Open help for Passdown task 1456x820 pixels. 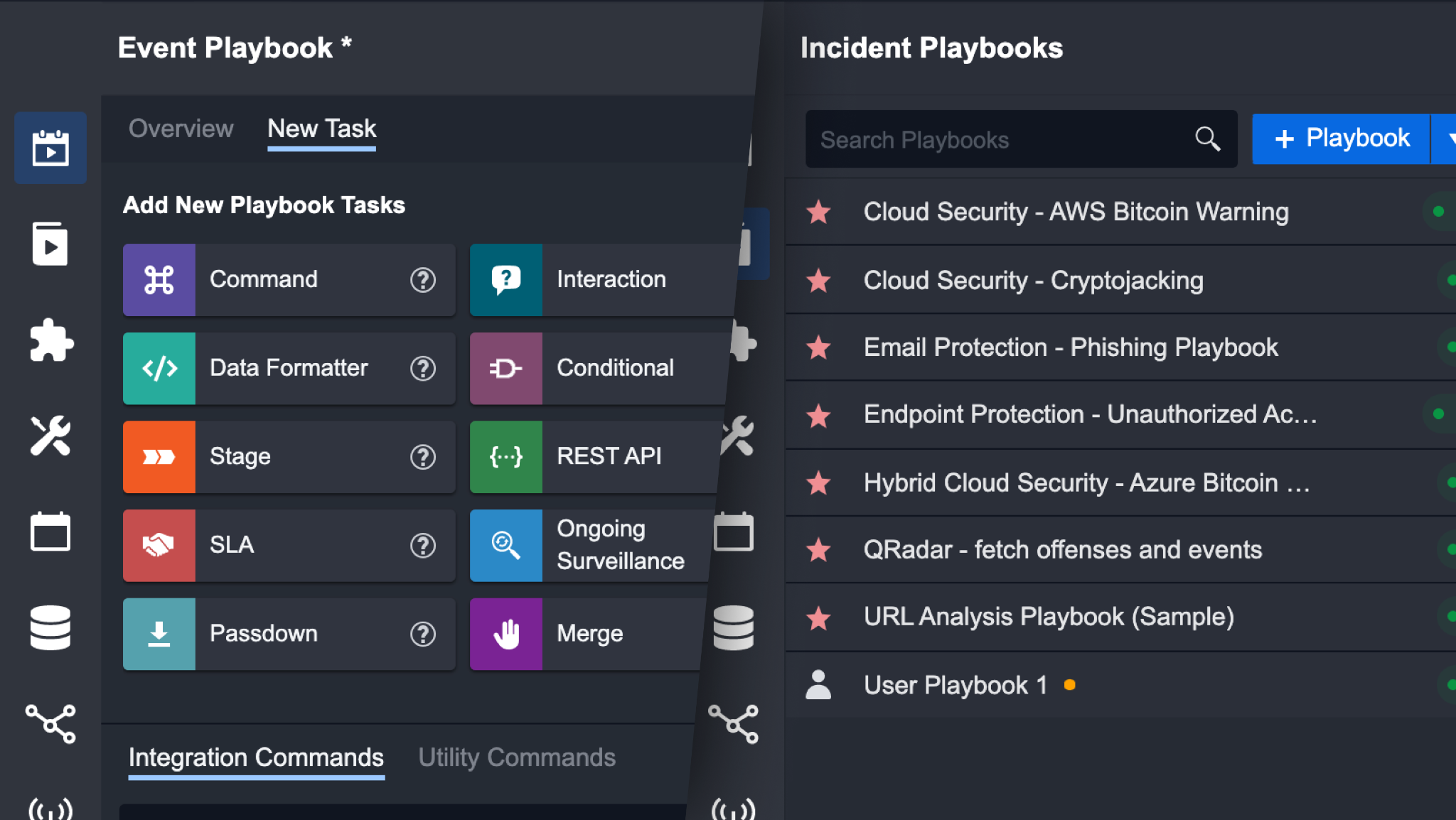coord(423,634)
